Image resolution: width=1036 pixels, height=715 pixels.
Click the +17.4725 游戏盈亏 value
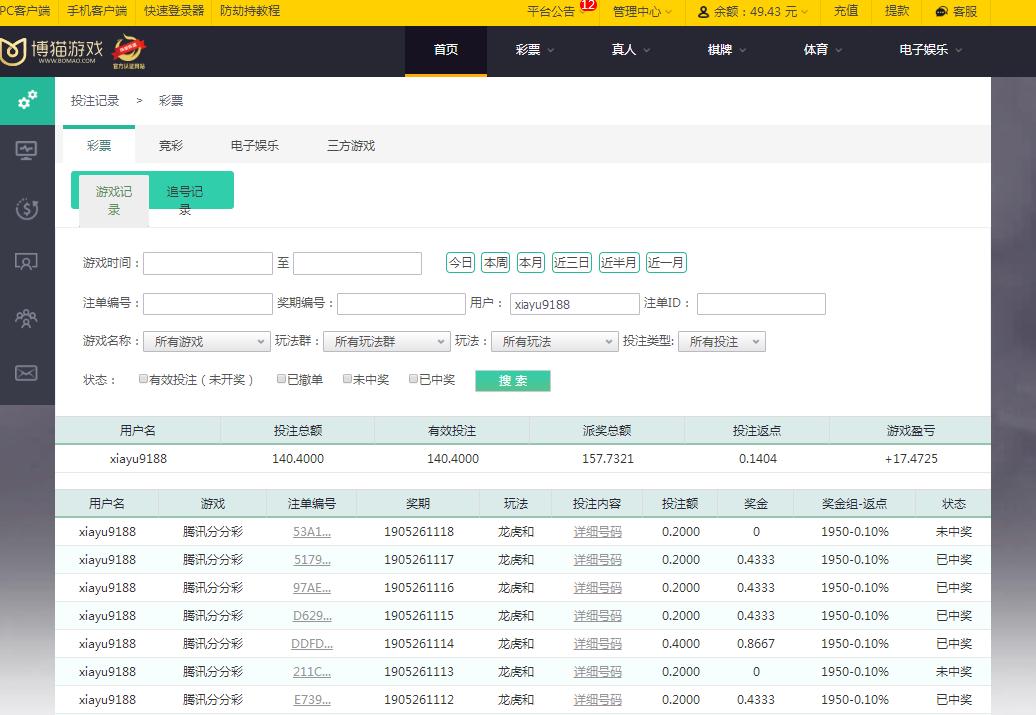(x=910, y=459)
